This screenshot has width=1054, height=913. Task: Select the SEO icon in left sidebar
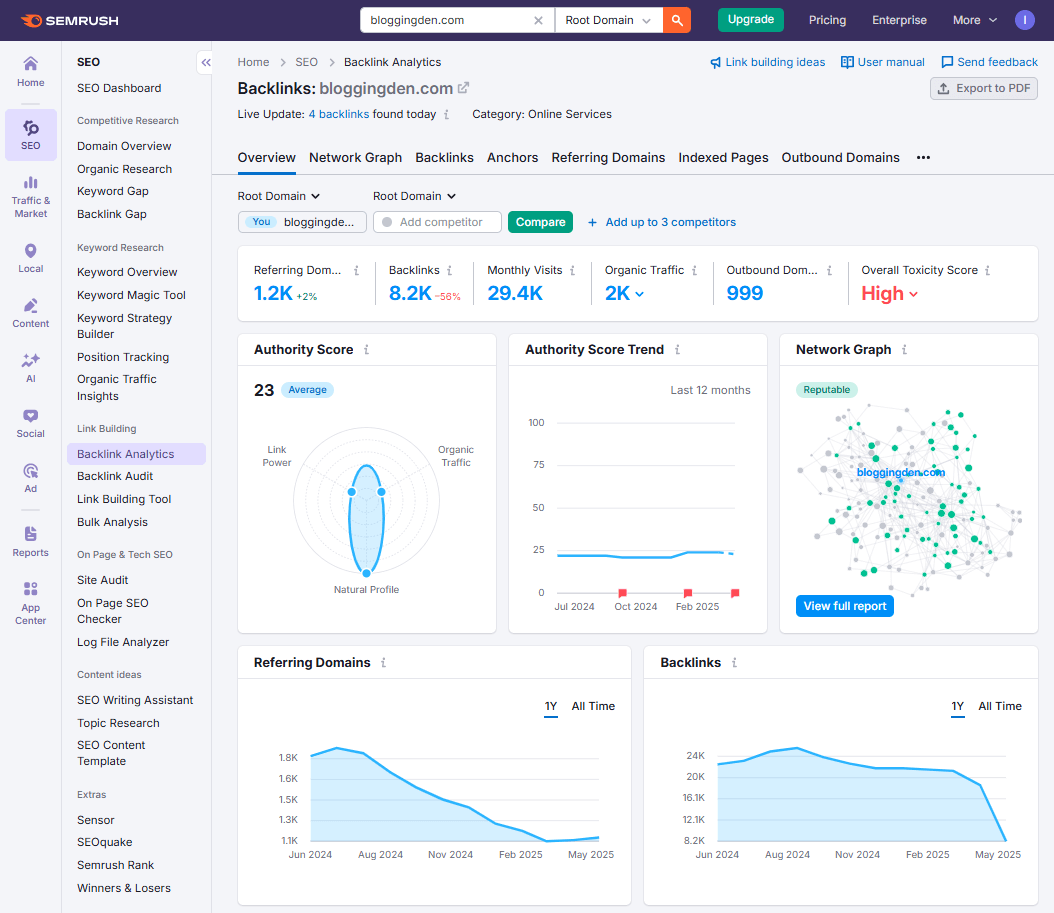pos(30,128)
